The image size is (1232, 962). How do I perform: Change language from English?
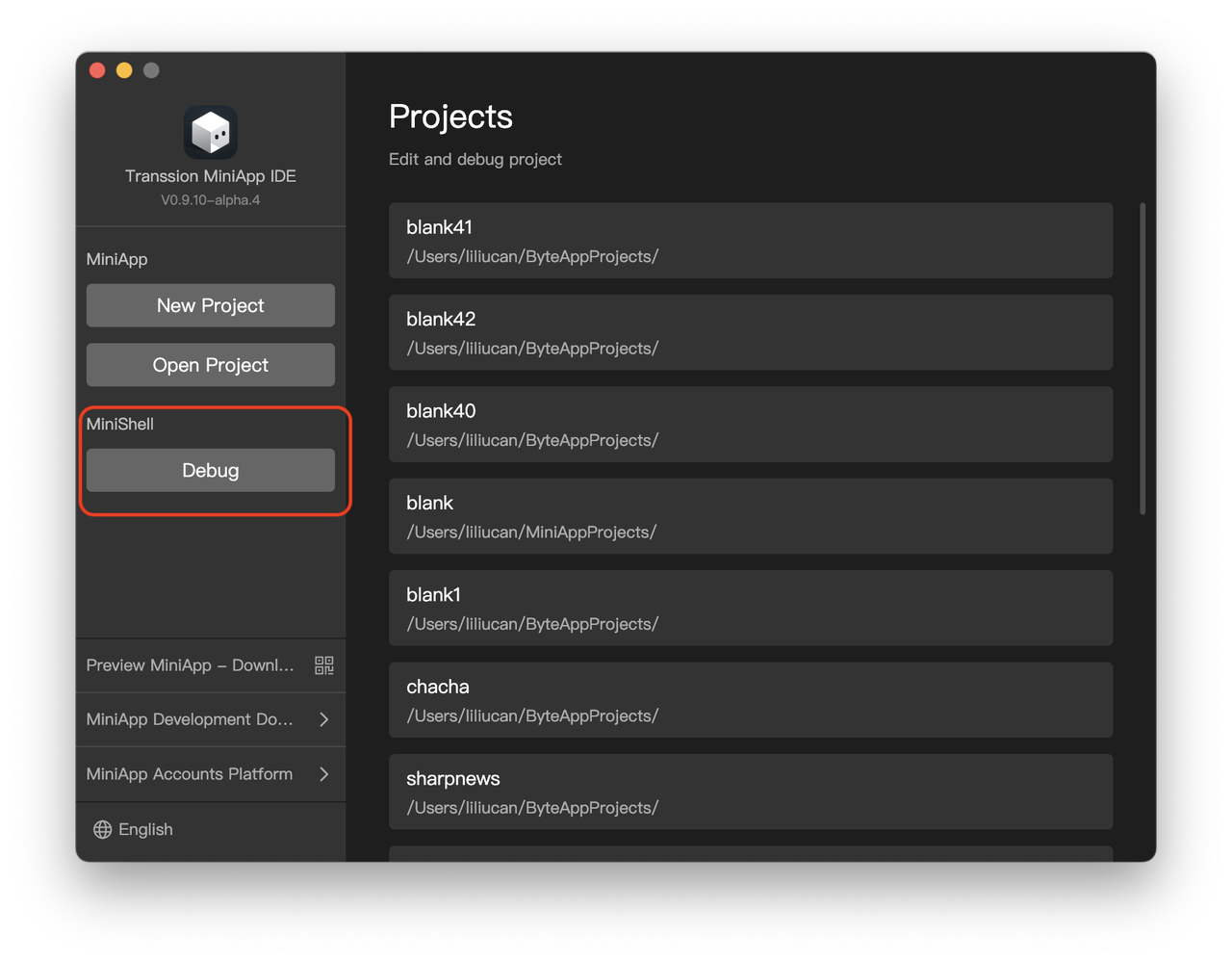(x=134, y=830)
